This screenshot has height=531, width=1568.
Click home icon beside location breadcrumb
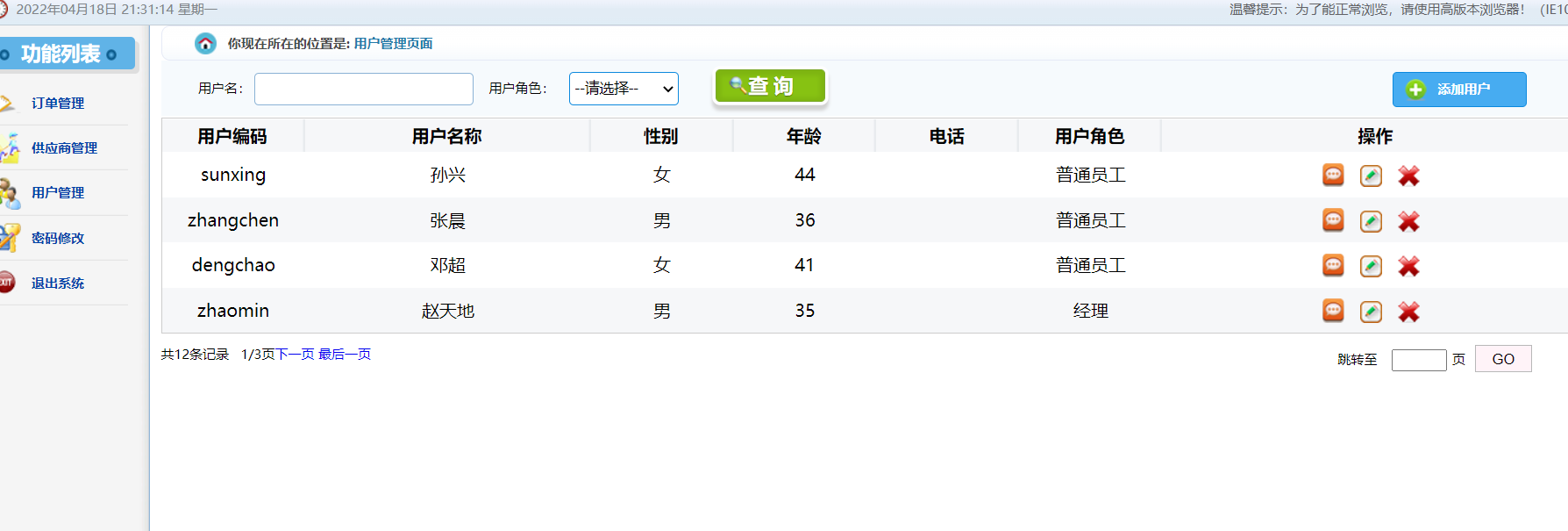[x=205, y=43]
